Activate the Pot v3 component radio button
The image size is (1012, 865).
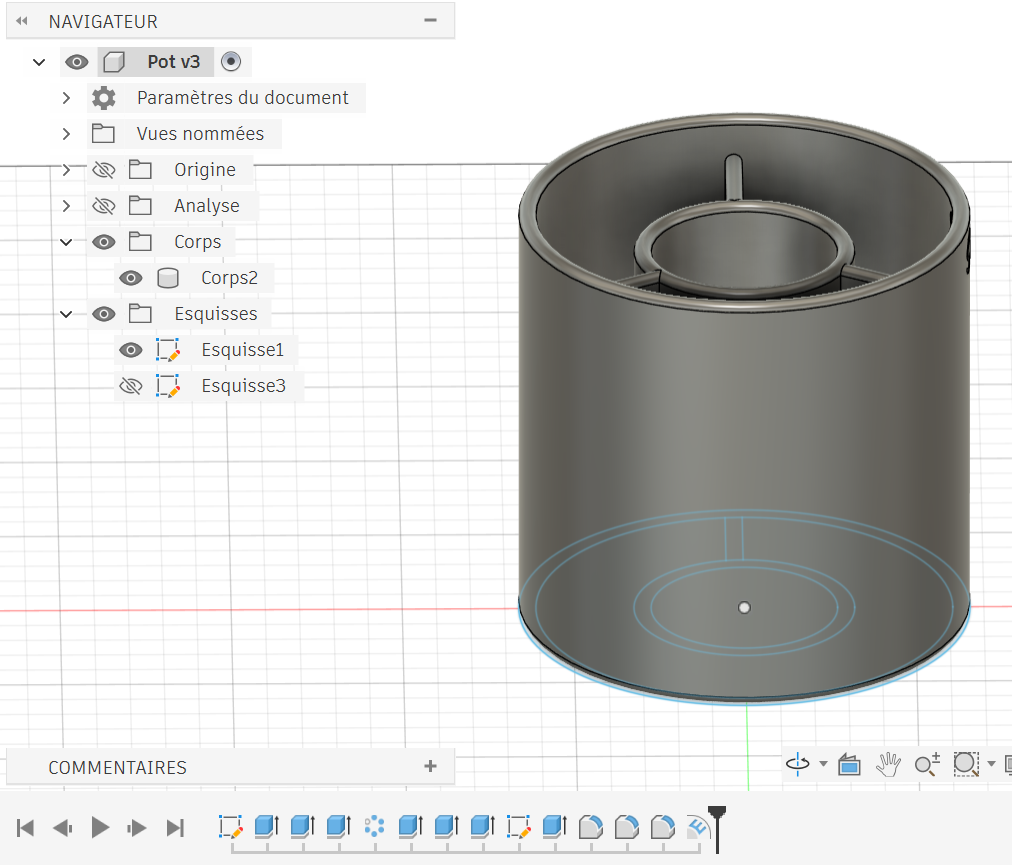coord(231,62)
